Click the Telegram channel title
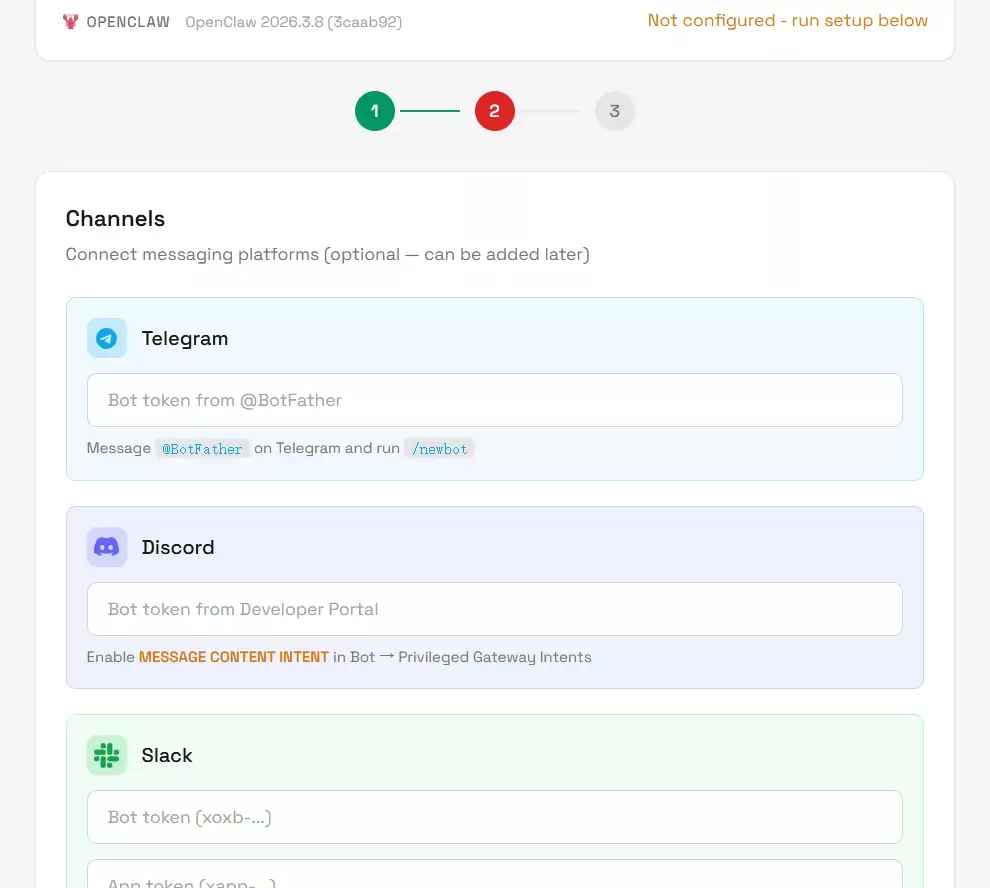This screenshot has width=990, height=888. pyautogui.click(x=185, y=338)
